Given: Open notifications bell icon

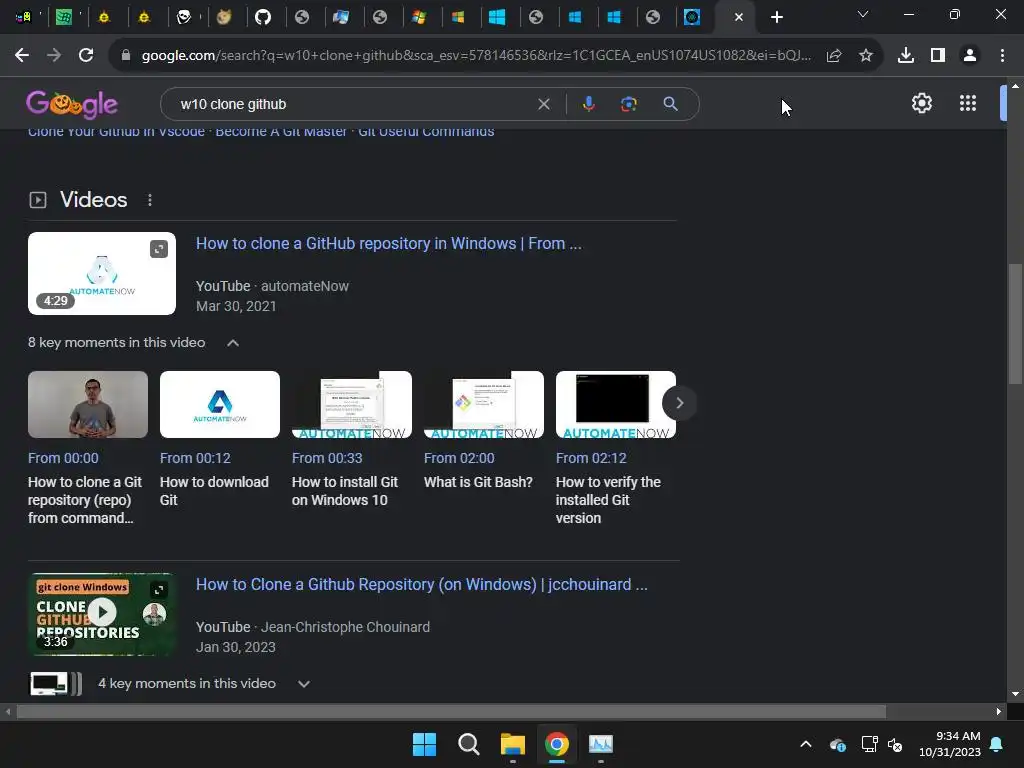Looking at the screenshot, I should tap(997, 744).
